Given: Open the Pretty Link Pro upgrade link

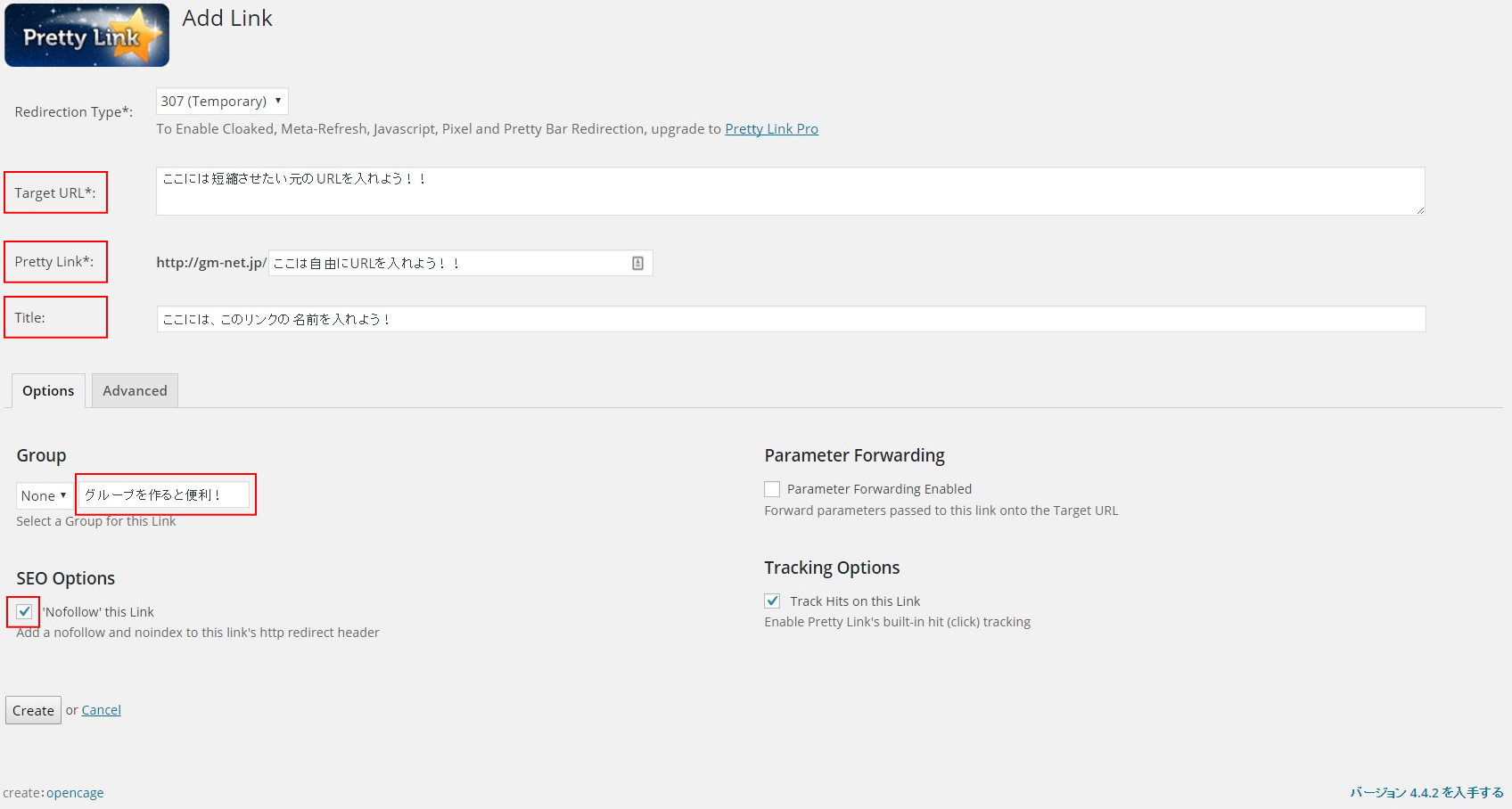Looking at the screenshot, I should point(771,129).
